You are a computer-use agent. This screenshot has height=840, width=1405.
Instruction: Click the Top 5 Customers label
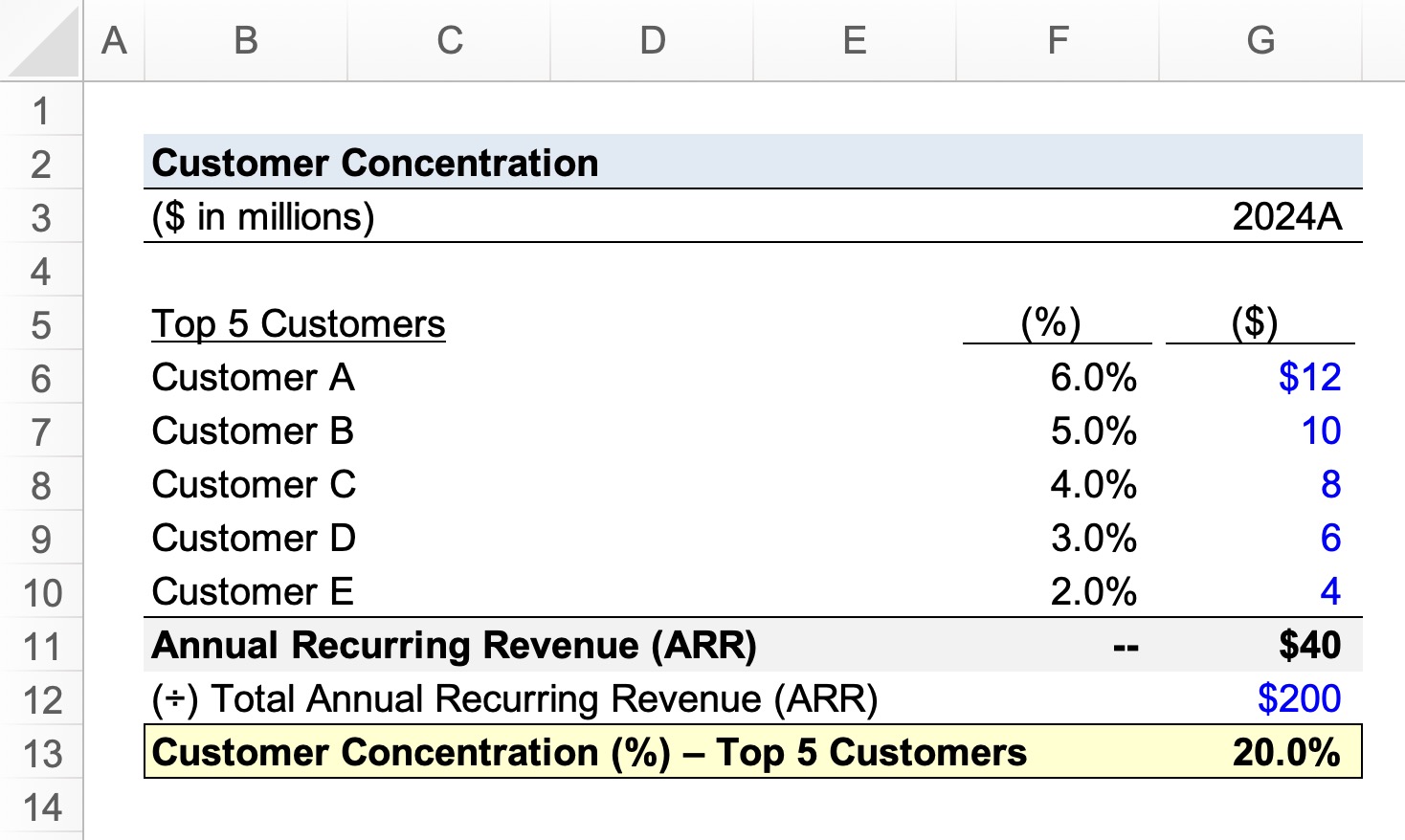point(299,323)
